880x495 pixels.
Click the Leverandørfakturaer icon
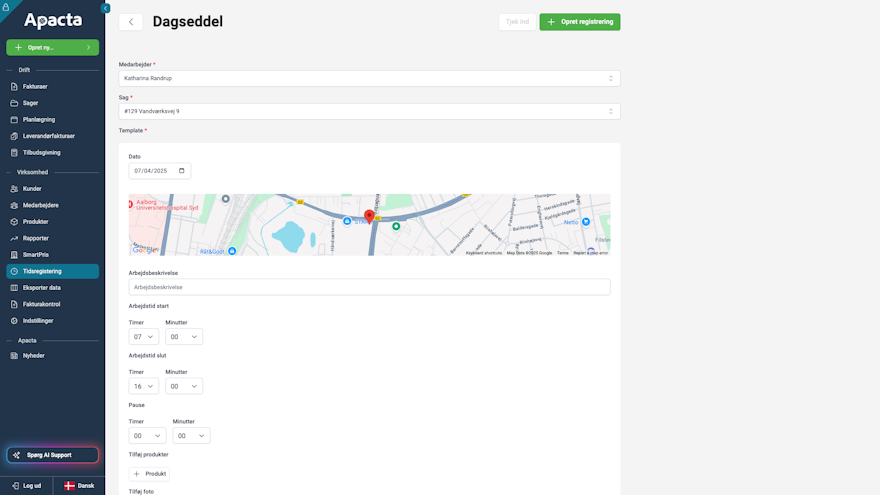pyautogui.click(x=14, y=136)
